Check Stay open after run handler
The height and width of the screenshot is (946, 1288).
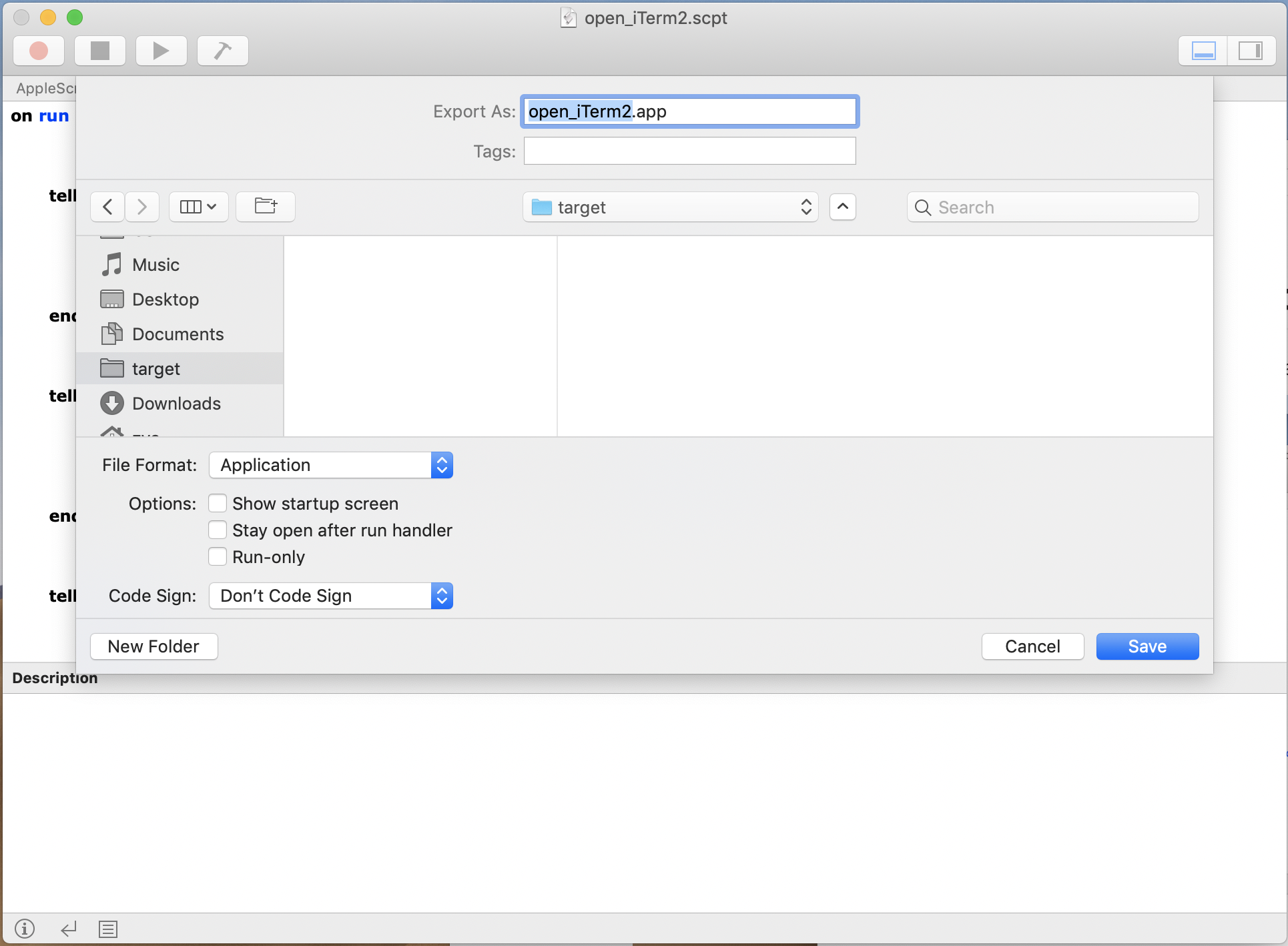pyautogui.click(x=218, y=530)
